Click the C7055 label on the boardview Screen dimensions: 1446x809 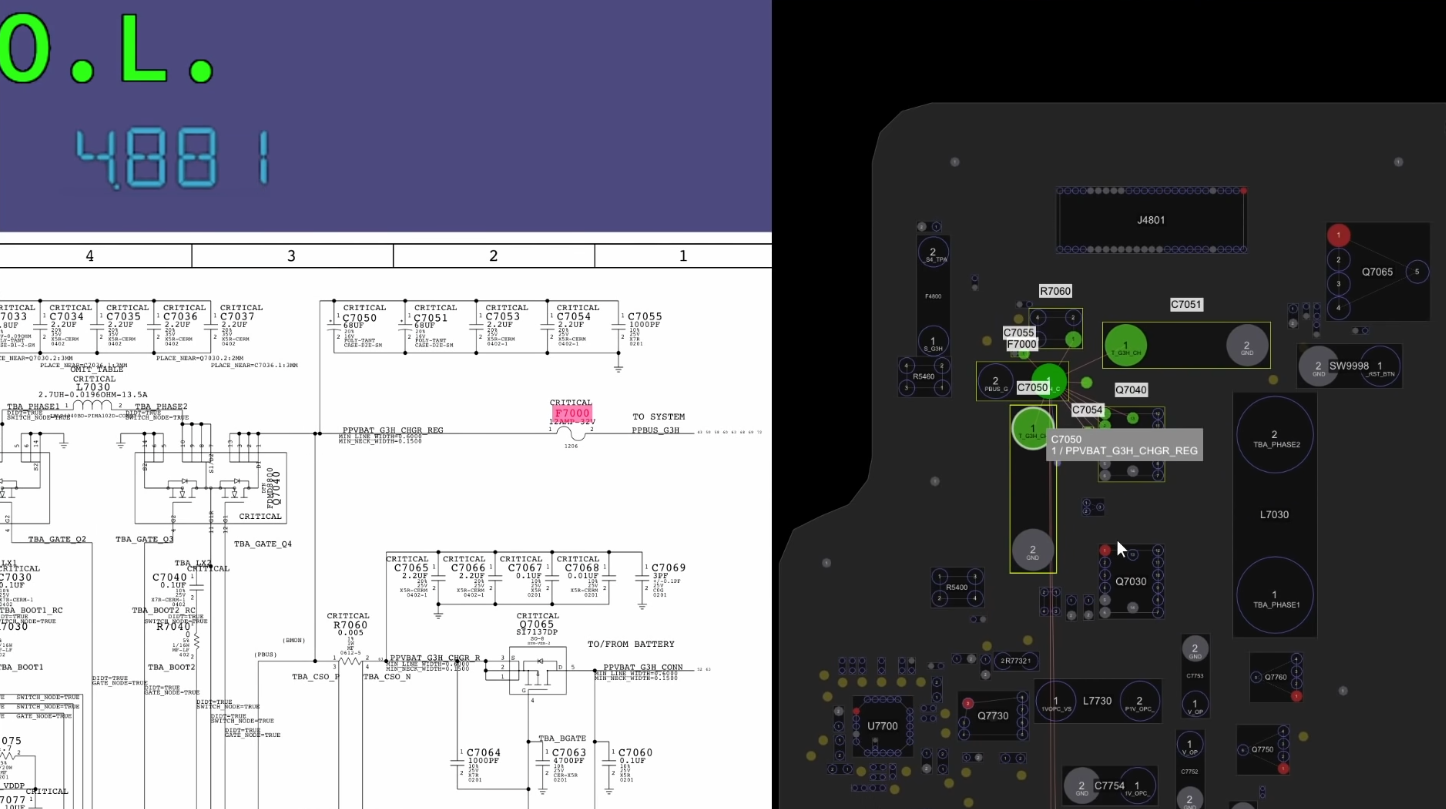point(1019,333)
